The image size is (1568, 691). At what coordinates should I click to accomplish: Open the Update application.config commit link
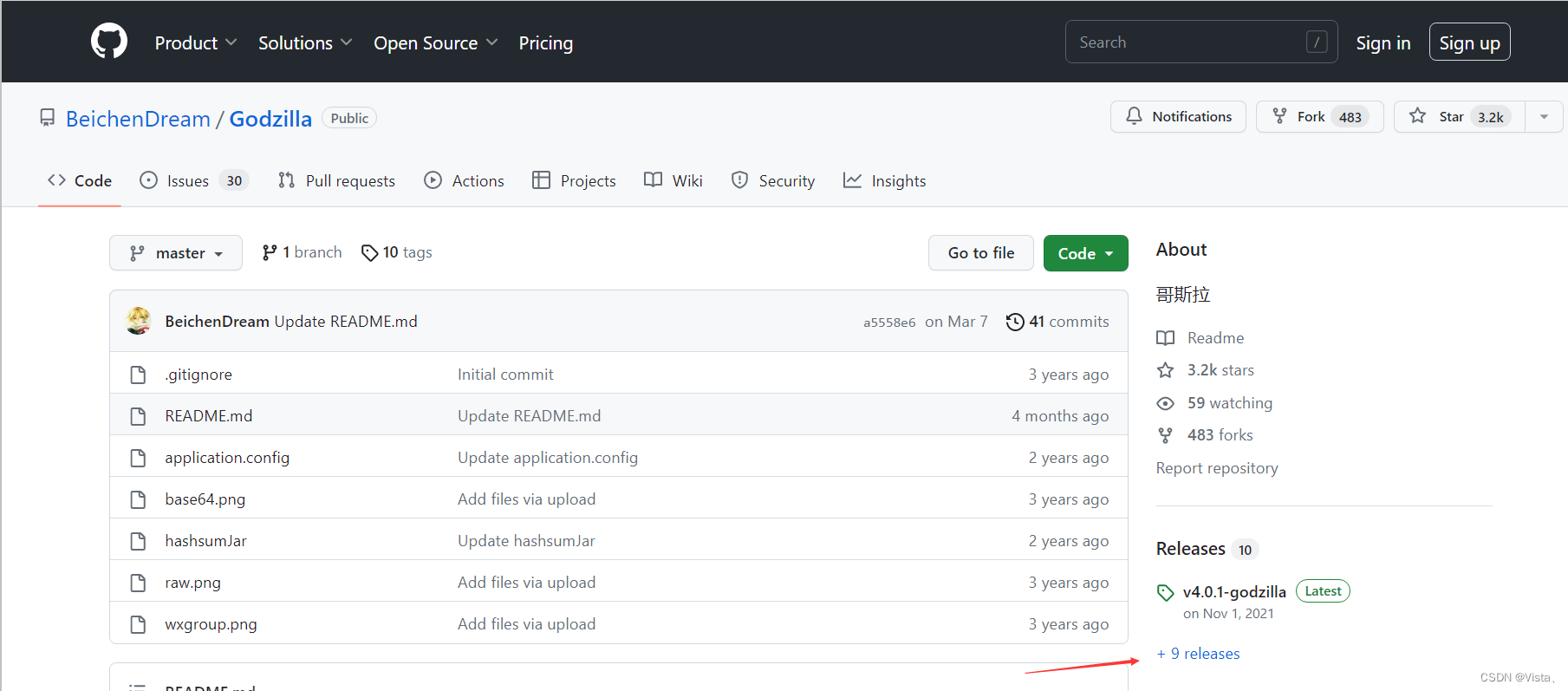(548, 458)
